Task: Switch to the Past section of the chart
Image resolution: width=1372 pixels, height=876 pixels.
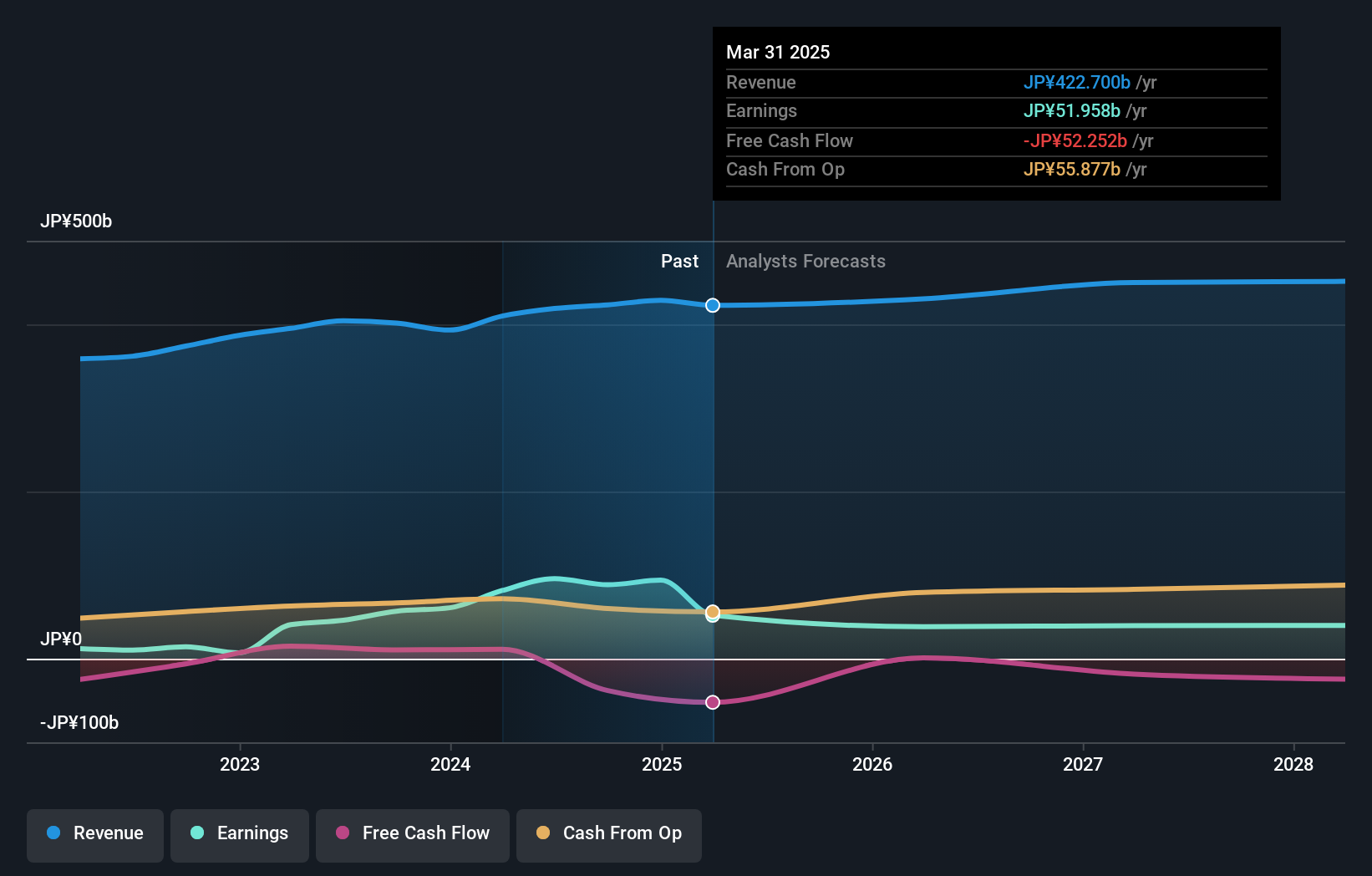Action: (679, 261)
